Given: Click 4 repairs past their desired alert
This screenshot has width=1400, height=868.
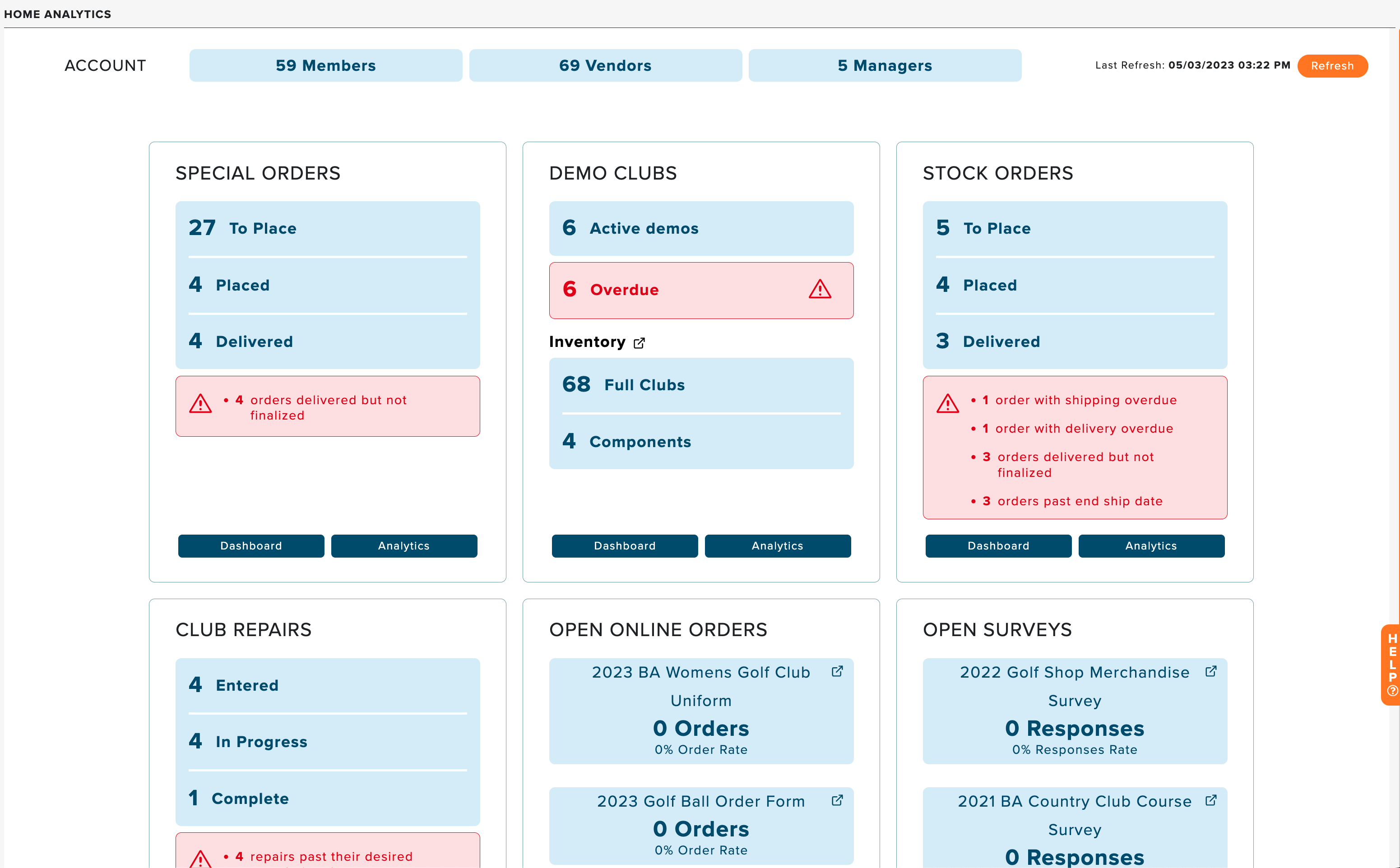Looking at the screenshot, I should [x=324, y=857].
